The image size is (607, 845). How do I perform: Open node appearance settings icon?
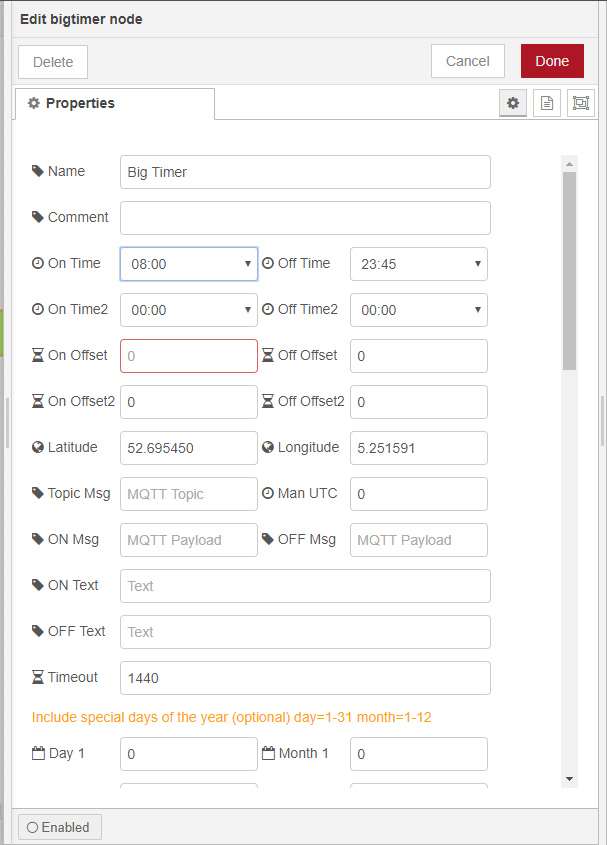point(580,103)
